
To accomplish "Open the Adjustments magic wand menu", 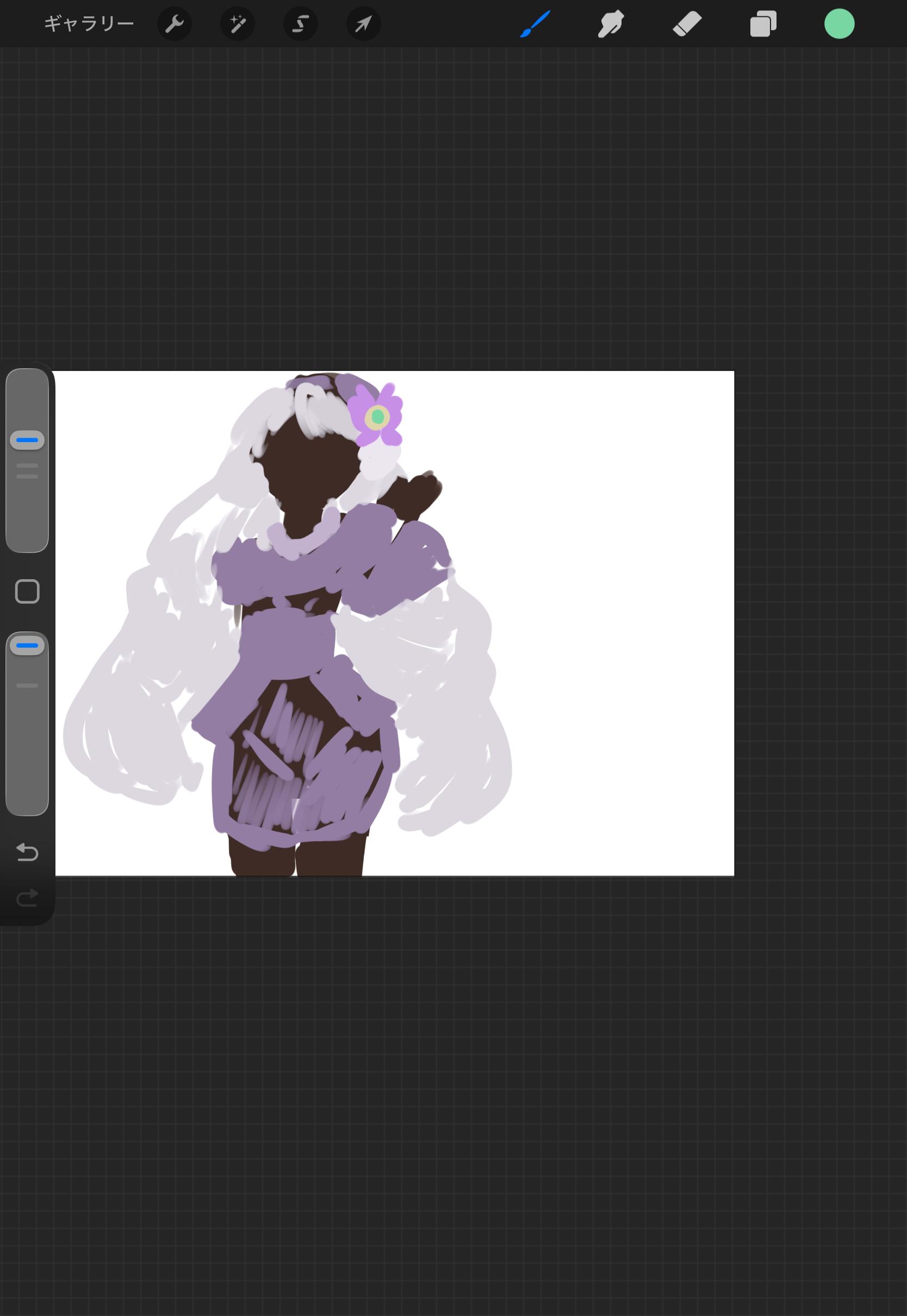I will point(238,24).
